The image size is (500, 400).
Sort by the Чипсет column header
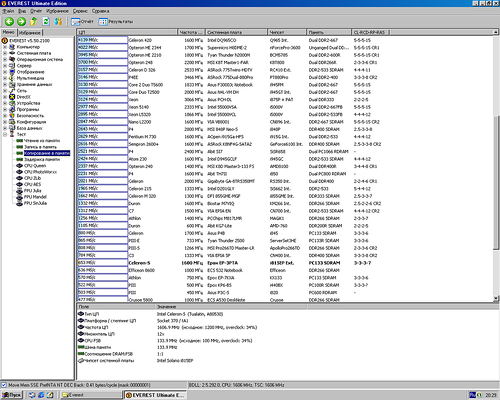click(287, 32)
